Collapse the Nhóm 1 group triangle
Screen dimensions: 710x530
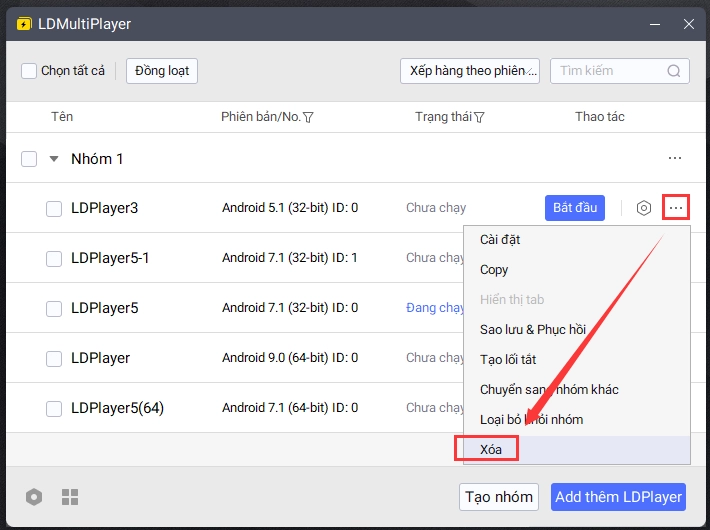point(54,159)
